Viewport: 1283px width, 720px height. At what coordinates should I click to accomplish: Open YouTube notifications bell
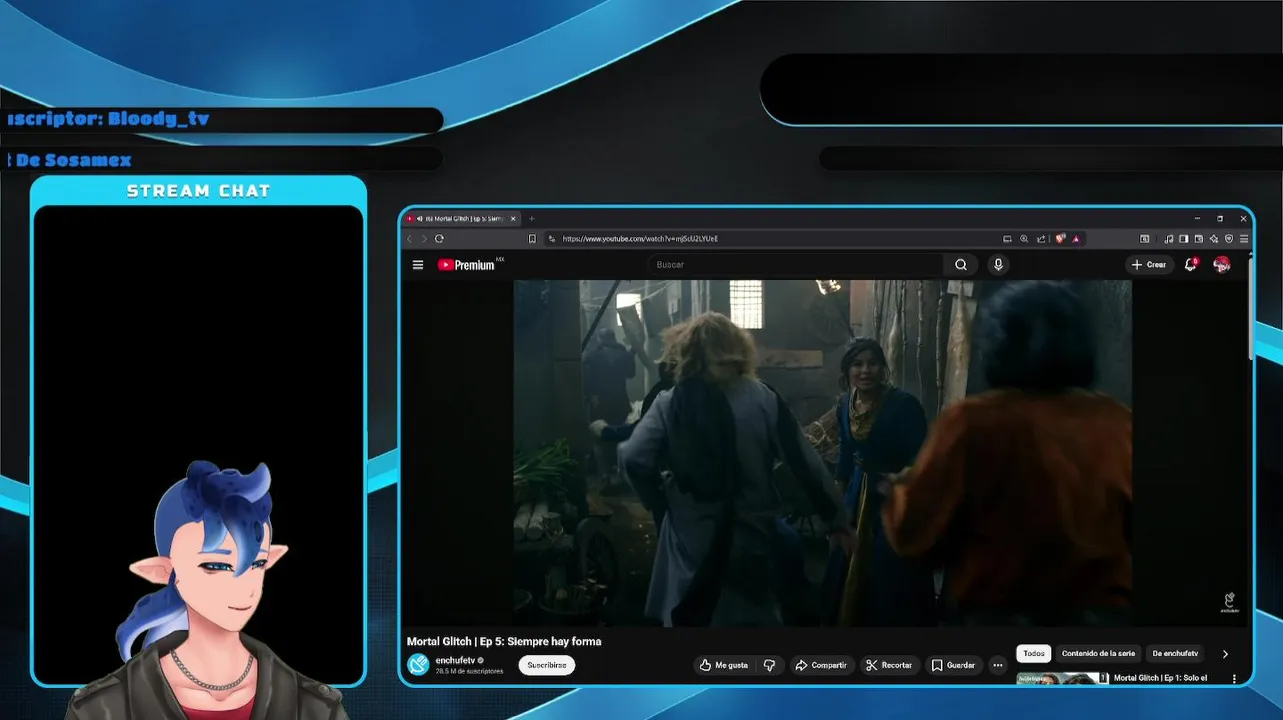coord(1190,265)
